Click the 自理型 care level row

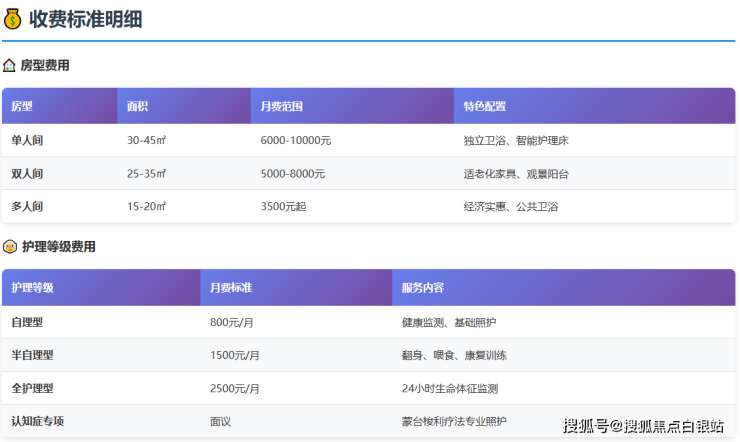tap(27, 322)
